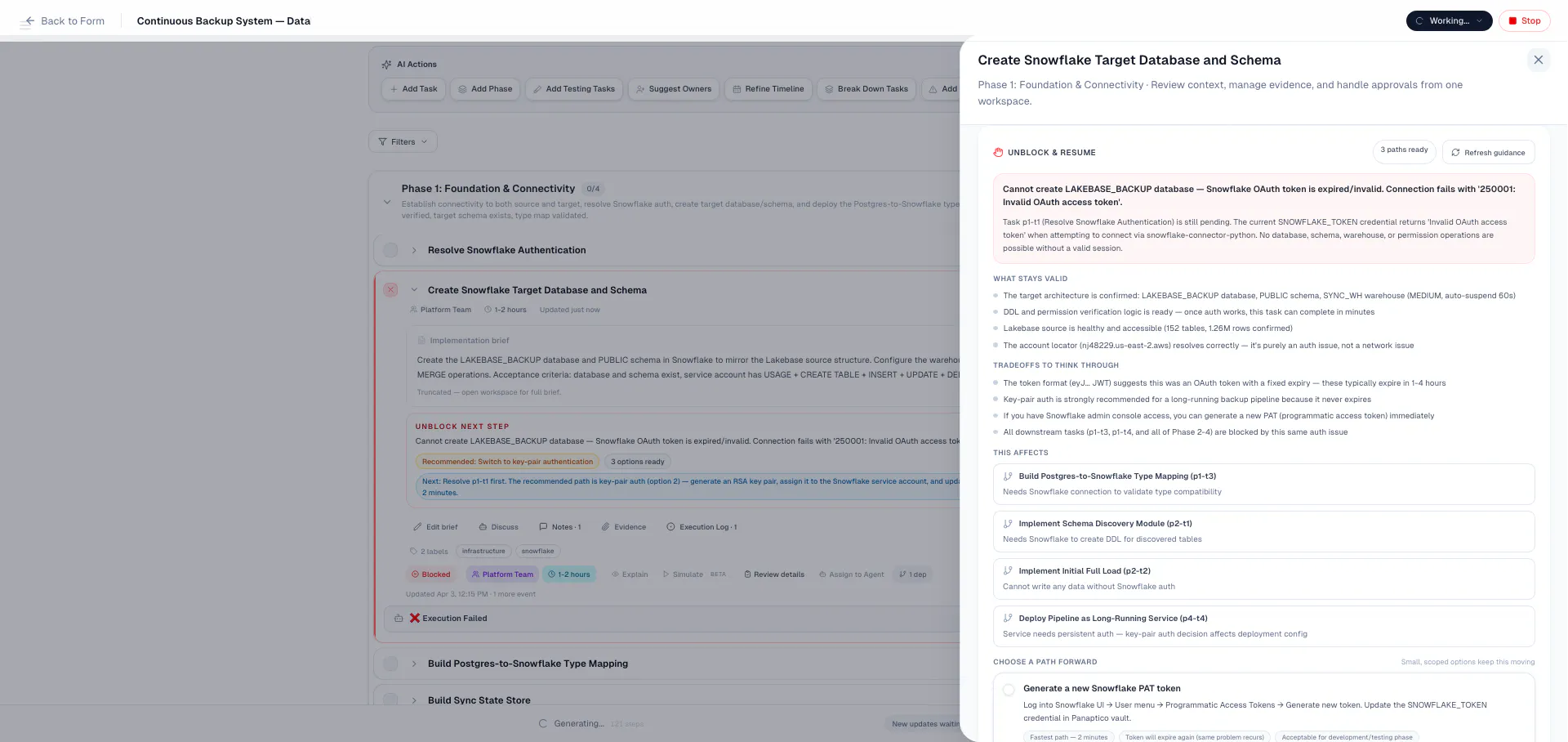This screenshot has height=742, width=1568.
Task: Click the Recommended: Switch to key-pair authentication badge
Action: click(x=507, y=462)
